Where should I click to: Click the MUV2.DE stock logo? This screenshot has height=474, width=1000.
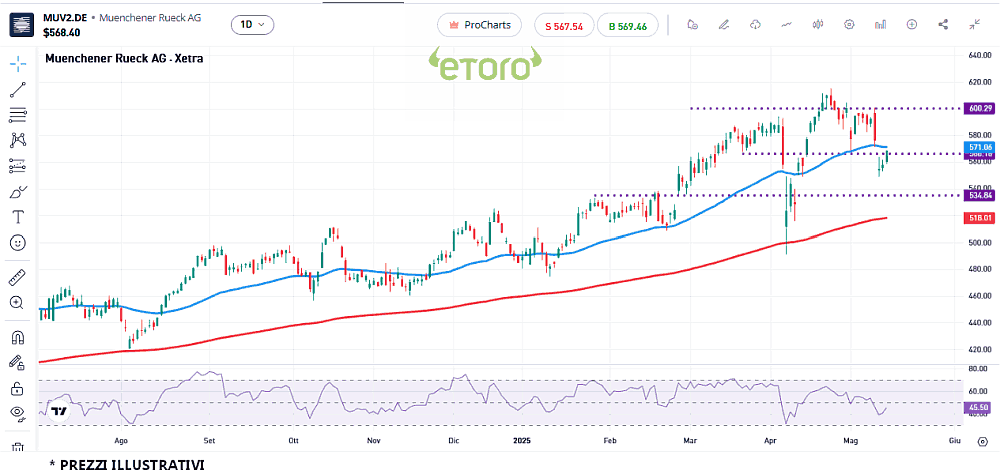(22, 25)
